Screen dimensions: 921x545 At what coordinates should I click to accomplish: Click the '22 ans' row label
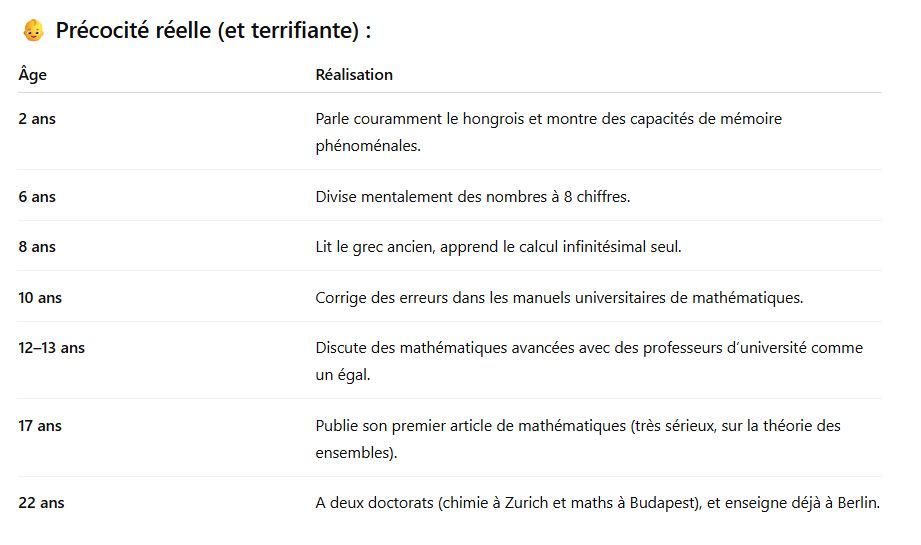(x=41, y=503)
